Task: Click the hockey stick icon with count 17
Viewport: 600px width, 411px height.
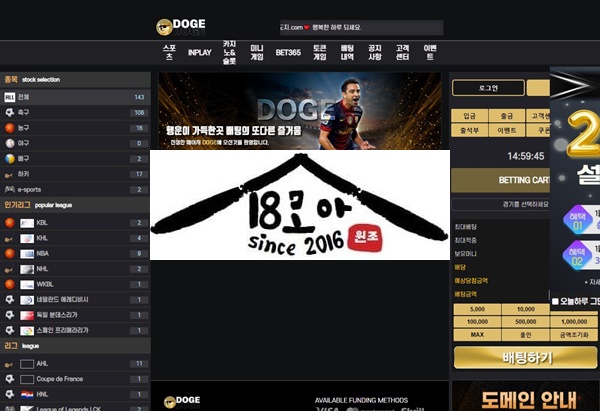Action: [x=9, y=175]
